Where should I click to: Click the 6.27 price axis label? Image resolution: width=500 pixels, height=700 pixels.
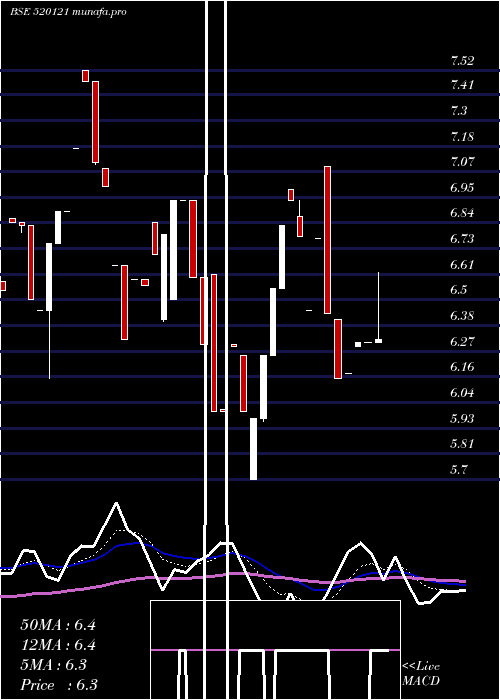(462, 342)
